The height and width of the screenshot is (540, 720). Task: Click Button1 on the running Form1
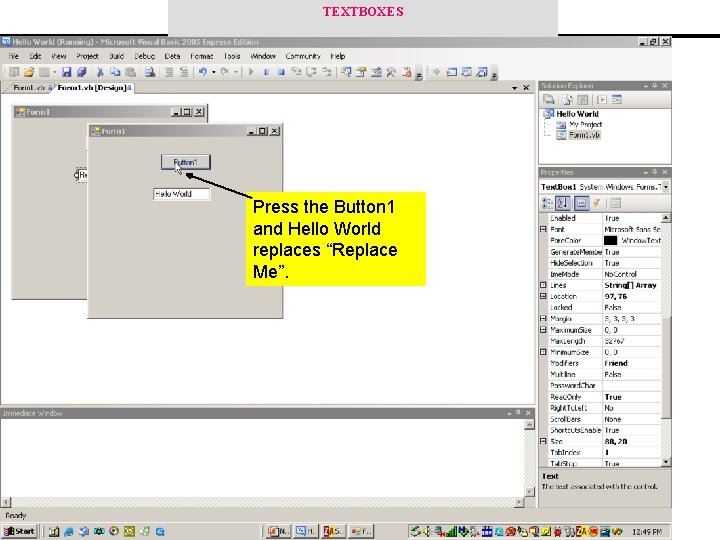point(186,162)
